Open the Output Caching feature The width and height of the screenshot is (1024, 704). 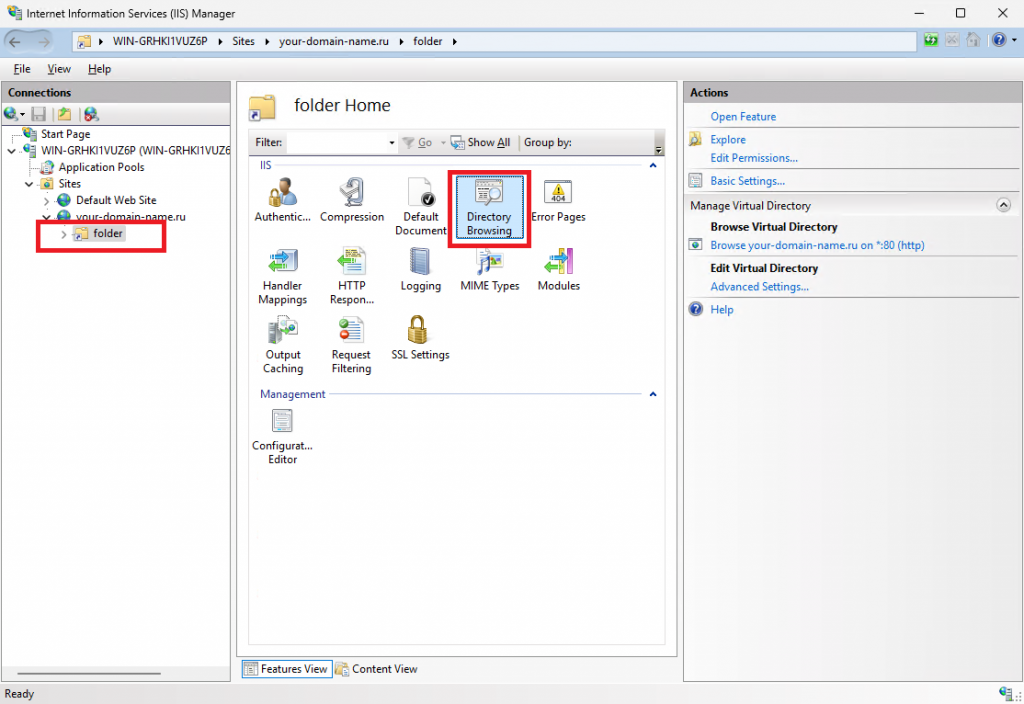tap(283, 345)
